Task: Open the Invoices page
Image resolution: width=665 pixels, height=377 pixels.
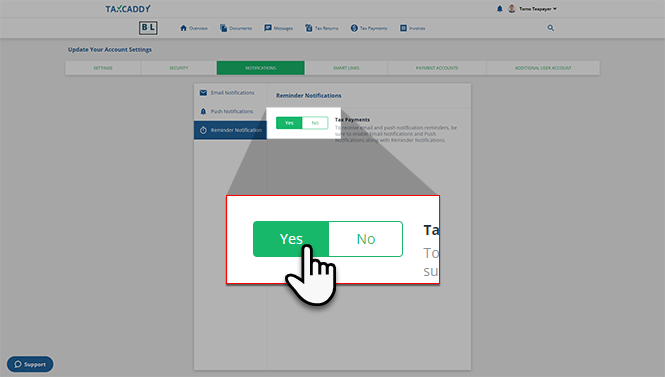Action: point(412,28)
